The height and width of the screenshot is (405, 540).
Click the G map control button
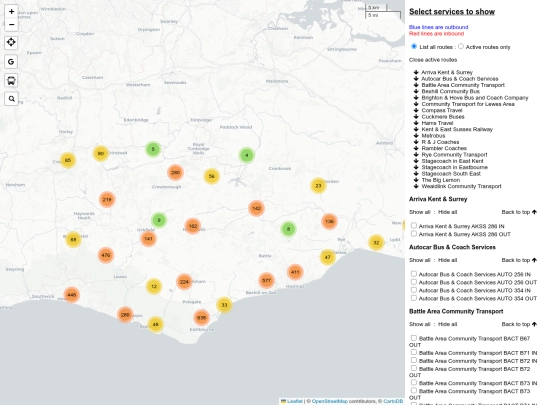11,62
